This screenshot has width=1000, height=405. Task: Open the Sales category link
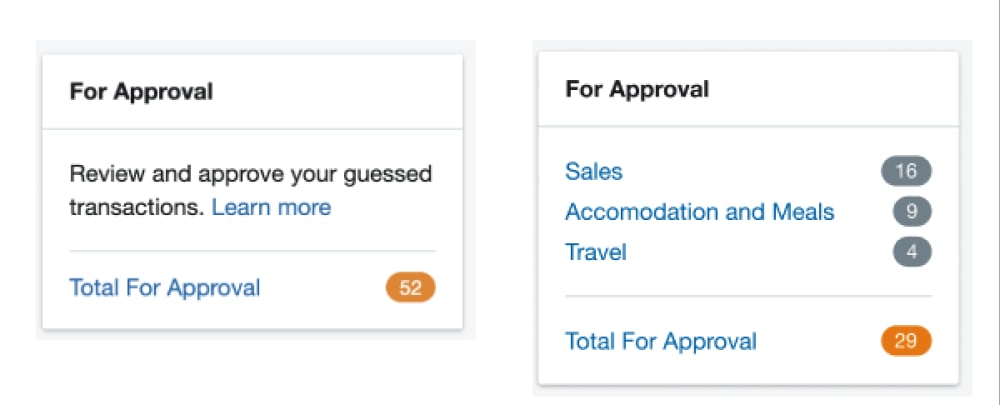tap(593, 171)
